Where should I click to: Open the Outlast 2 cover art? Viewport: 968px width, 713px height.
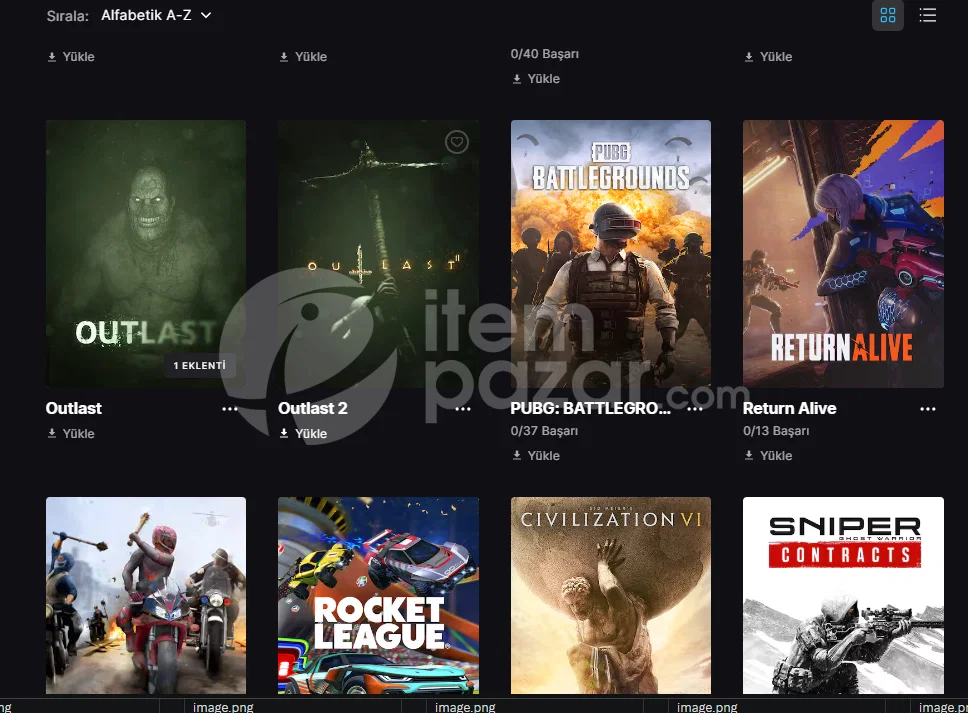(378, 254)
